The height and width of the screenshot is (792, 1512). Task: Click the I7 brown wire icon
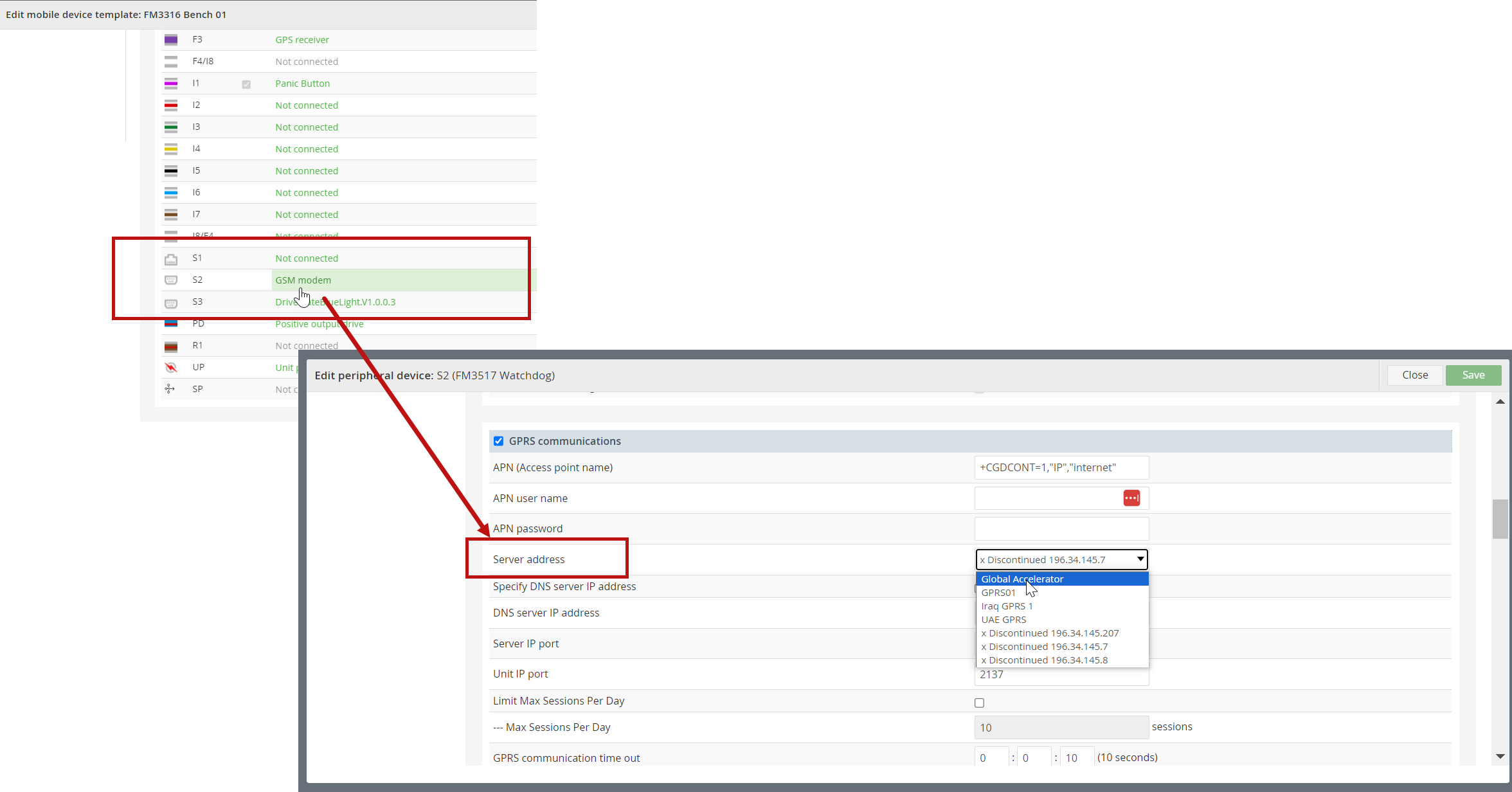click(170, 215)
